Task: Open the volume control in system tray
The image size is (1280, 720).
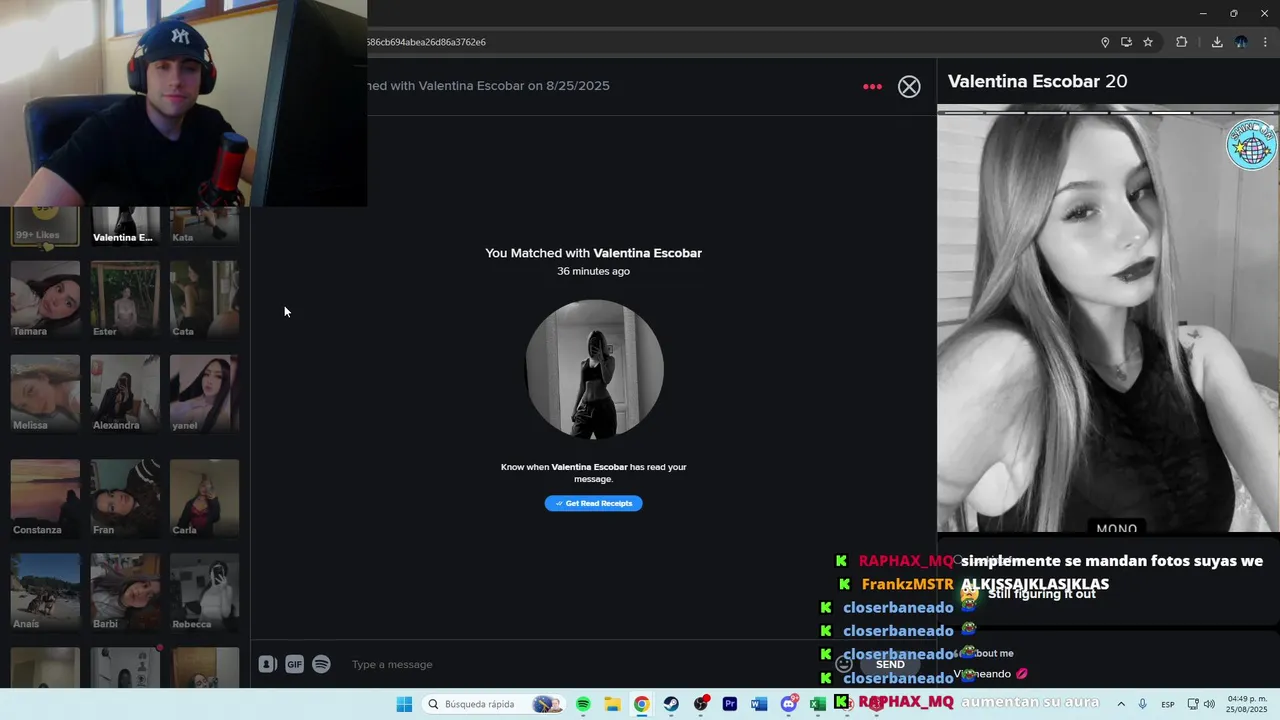Action: 1209,704
